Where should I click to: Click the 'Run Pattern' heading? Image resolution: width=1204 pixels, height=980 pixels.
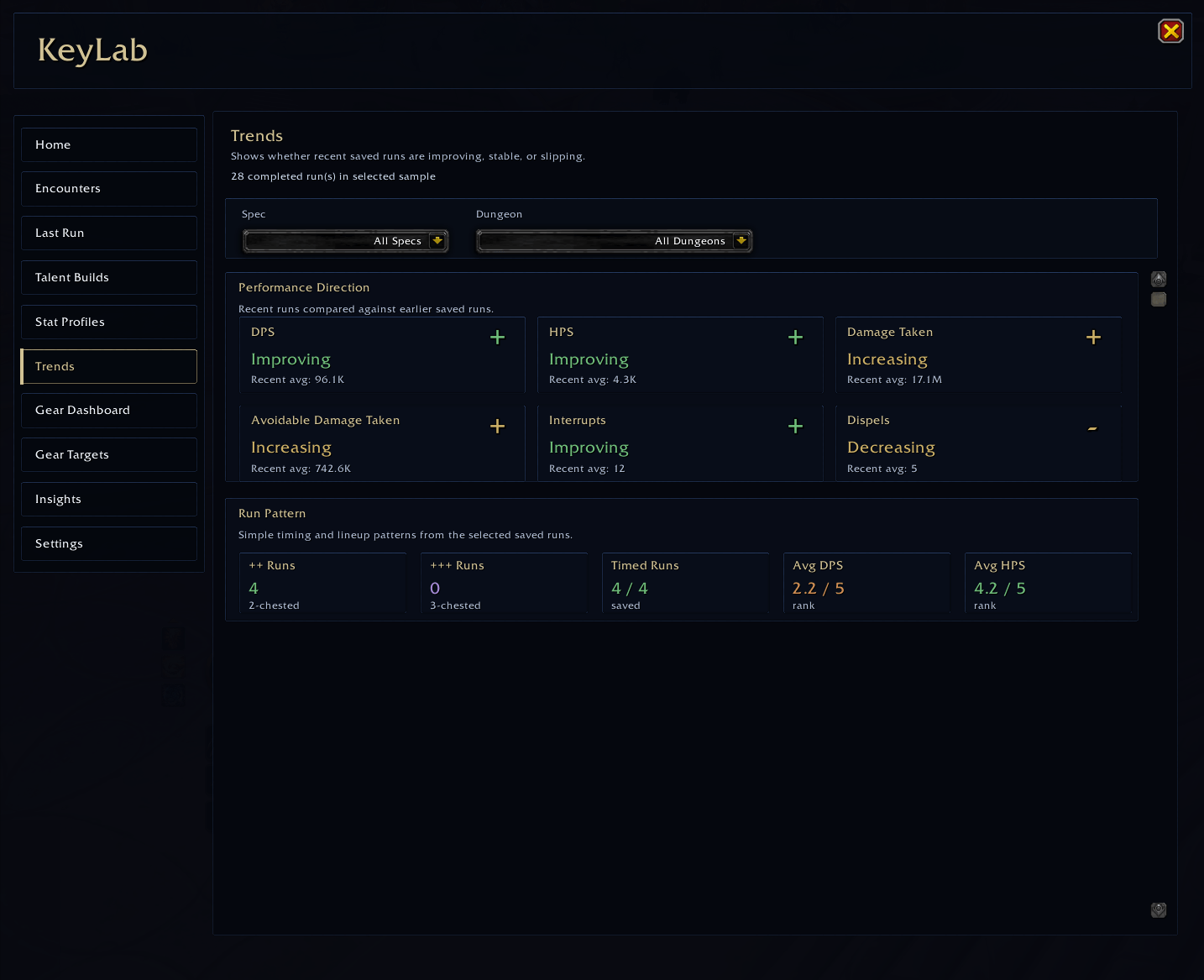272,514
